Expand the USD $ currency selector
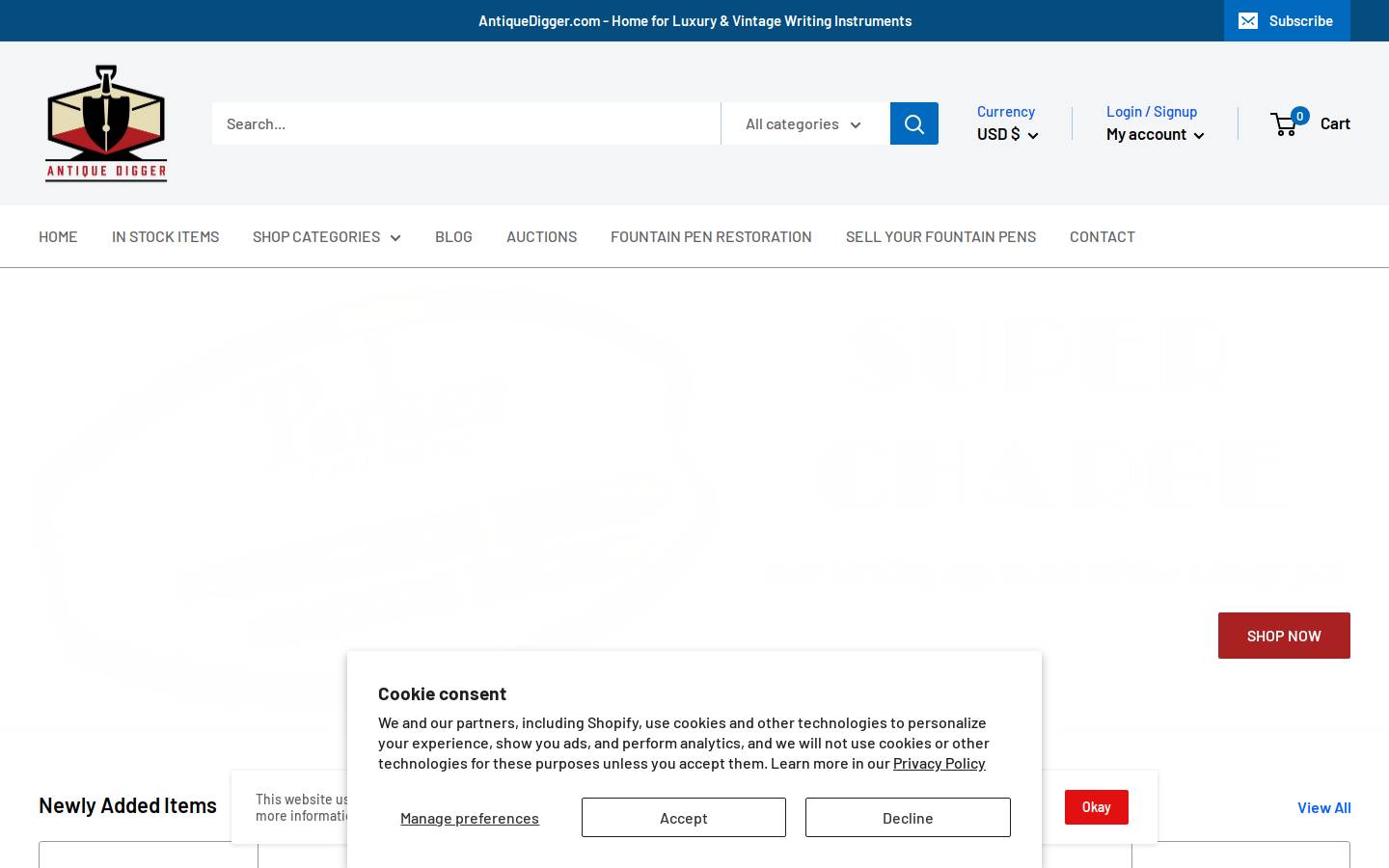Screen dimensions: 1389x868 coord(1007,134)
